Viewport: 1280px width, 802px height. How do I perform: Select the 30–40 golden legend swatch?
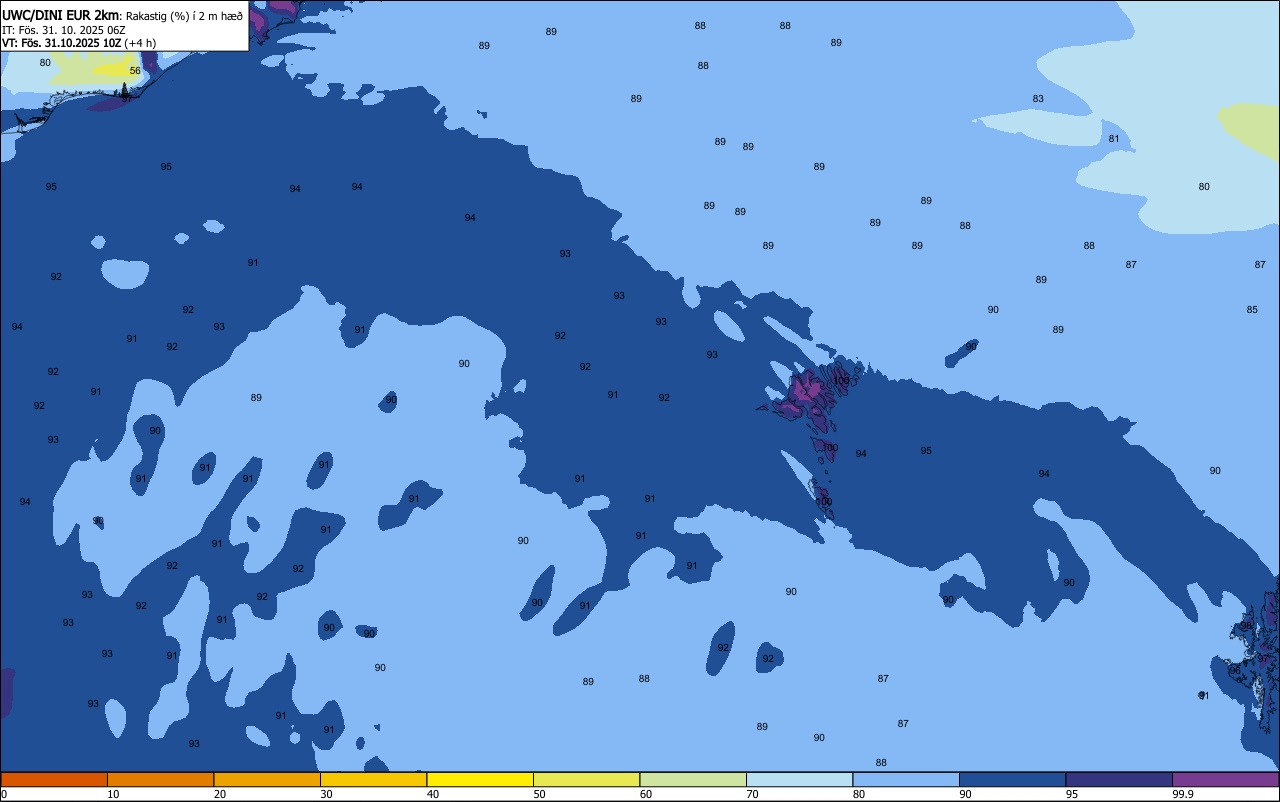(x=373, y=779)
